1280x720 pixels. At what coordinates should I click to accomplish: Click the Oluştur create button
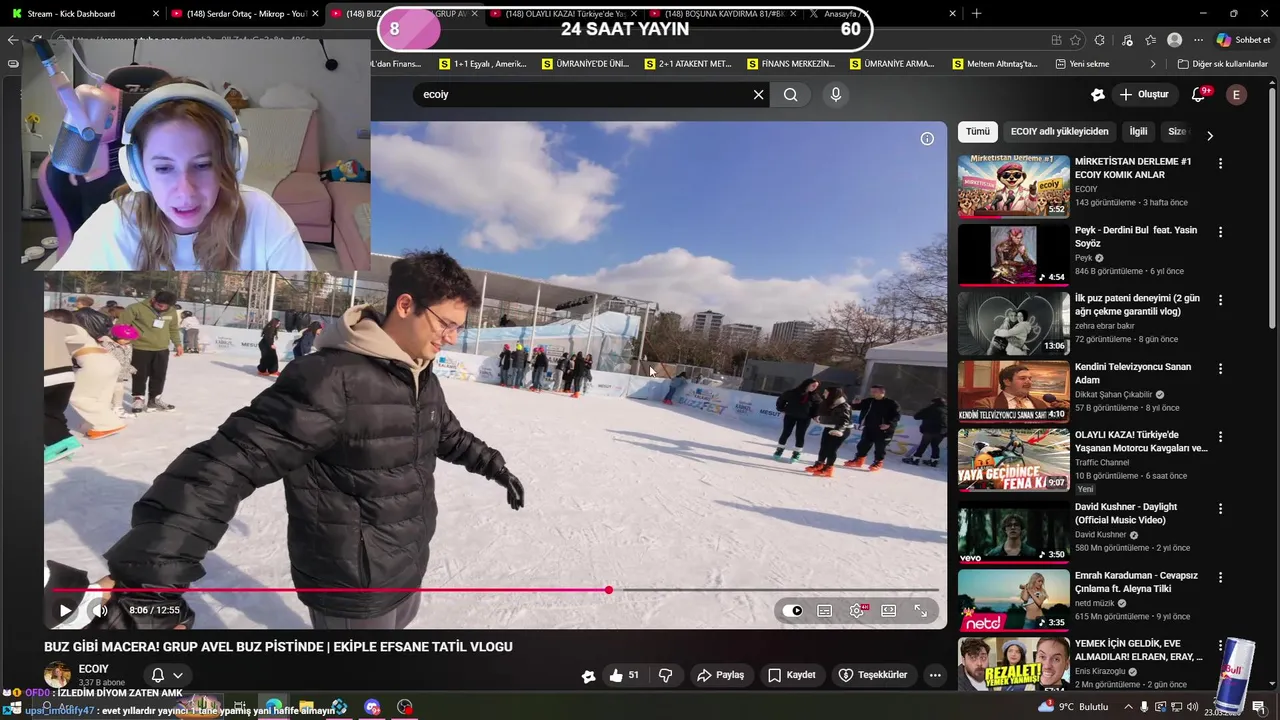tap(1144, 94)
